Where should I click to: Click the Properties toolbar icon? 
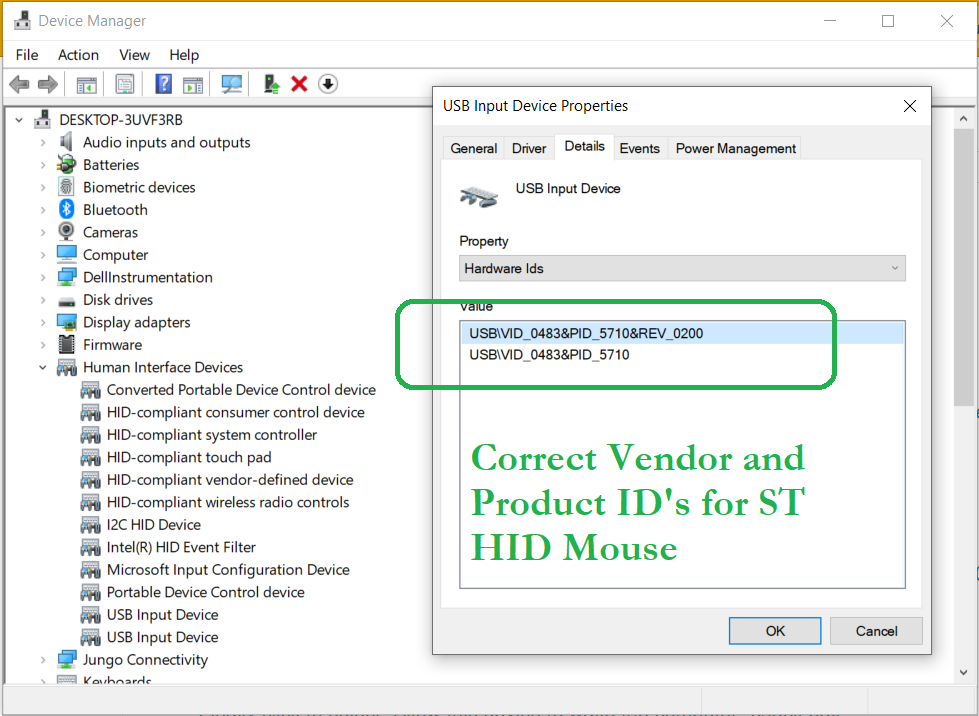point(124,84)
